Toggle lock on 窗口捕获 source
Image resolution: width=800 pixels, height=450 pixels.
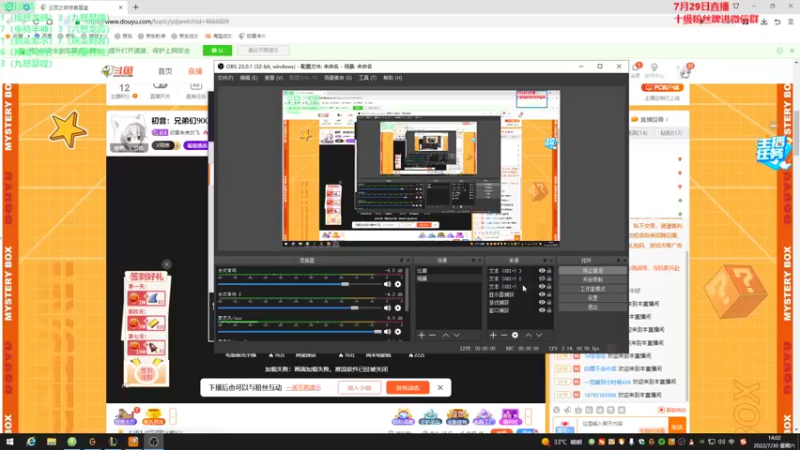549,310
